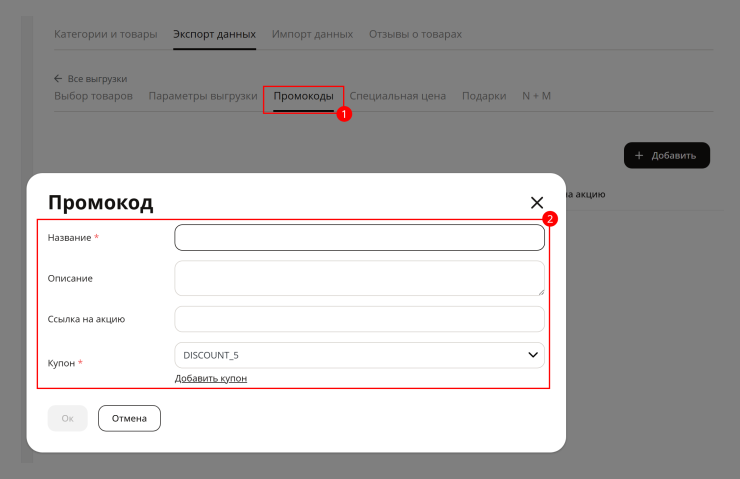Expand the Купон dropdown chevron
This screenshot has height=479, width=740.
[x=533, y=355]
